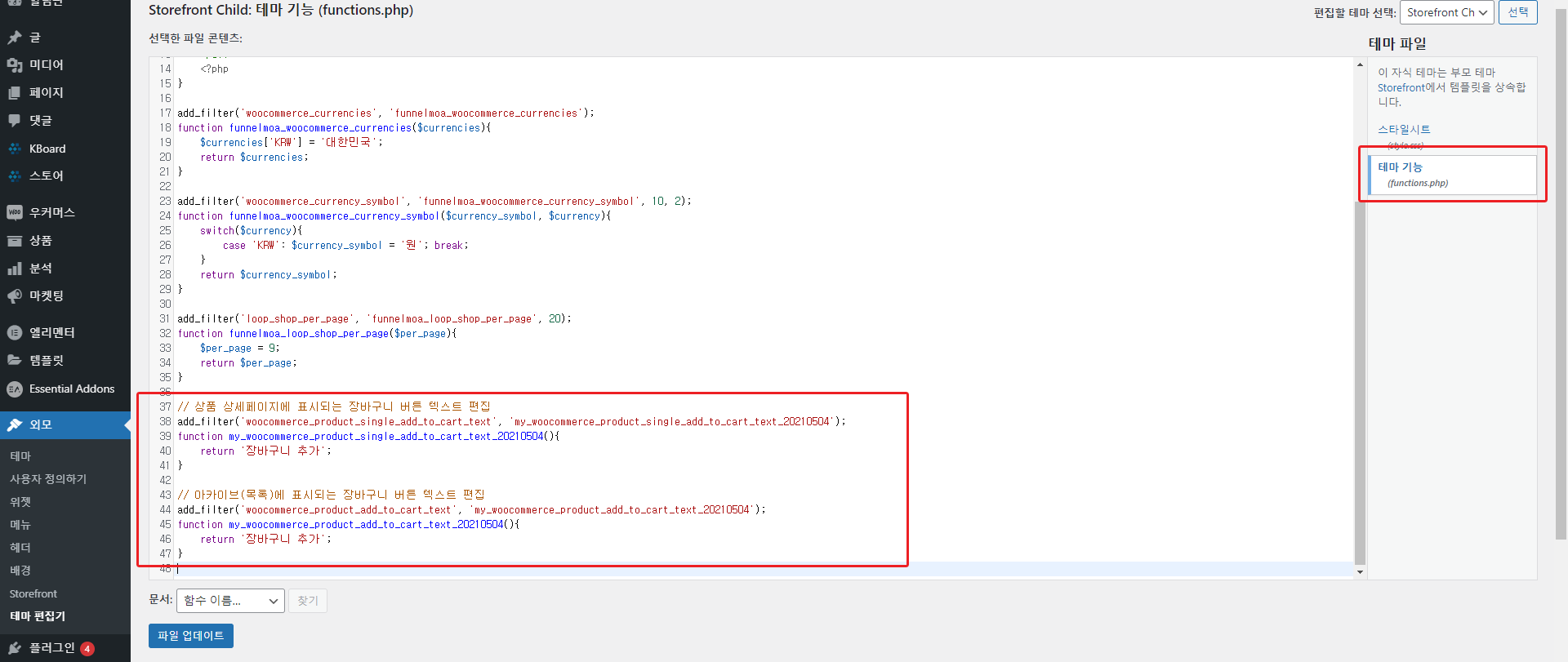Go to 사용자 정의하기 submenu item
Screen dimensions: 1568x662
point(48,479)
